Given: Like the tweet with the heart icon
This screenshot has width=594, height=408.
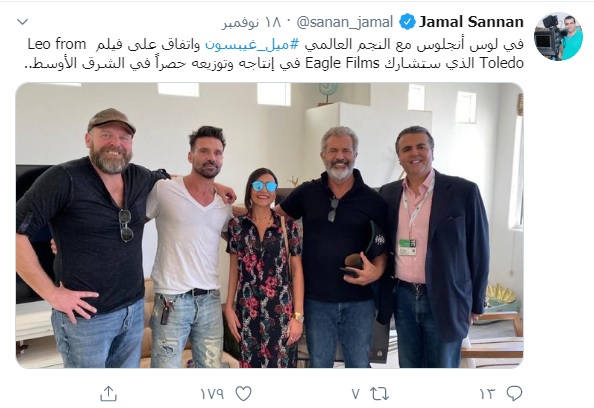Looking at the screenshot, I should [243, 394].
